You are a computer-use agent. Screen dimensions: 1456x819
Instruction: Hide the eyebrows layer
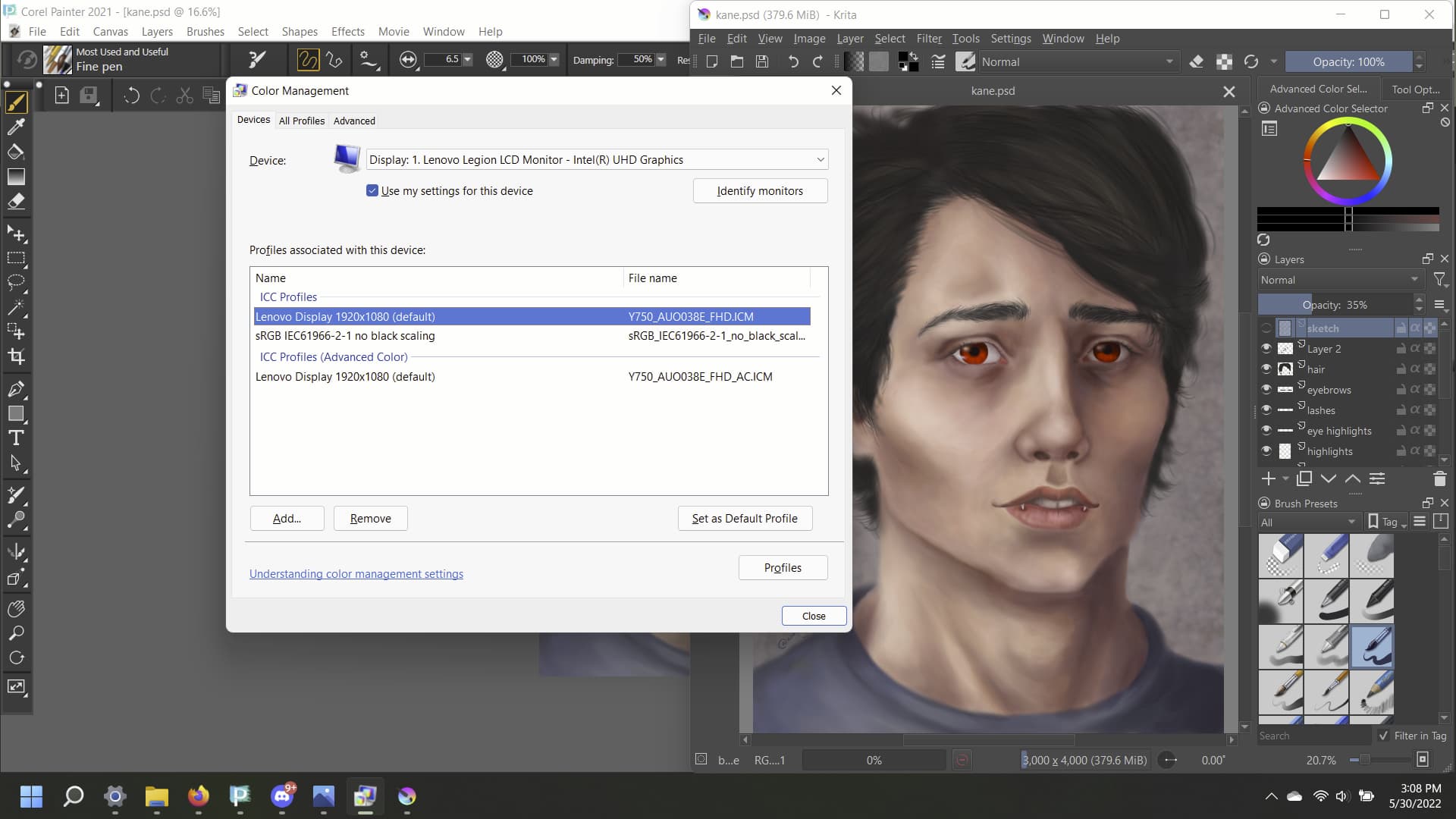[x=1266, y=389]
